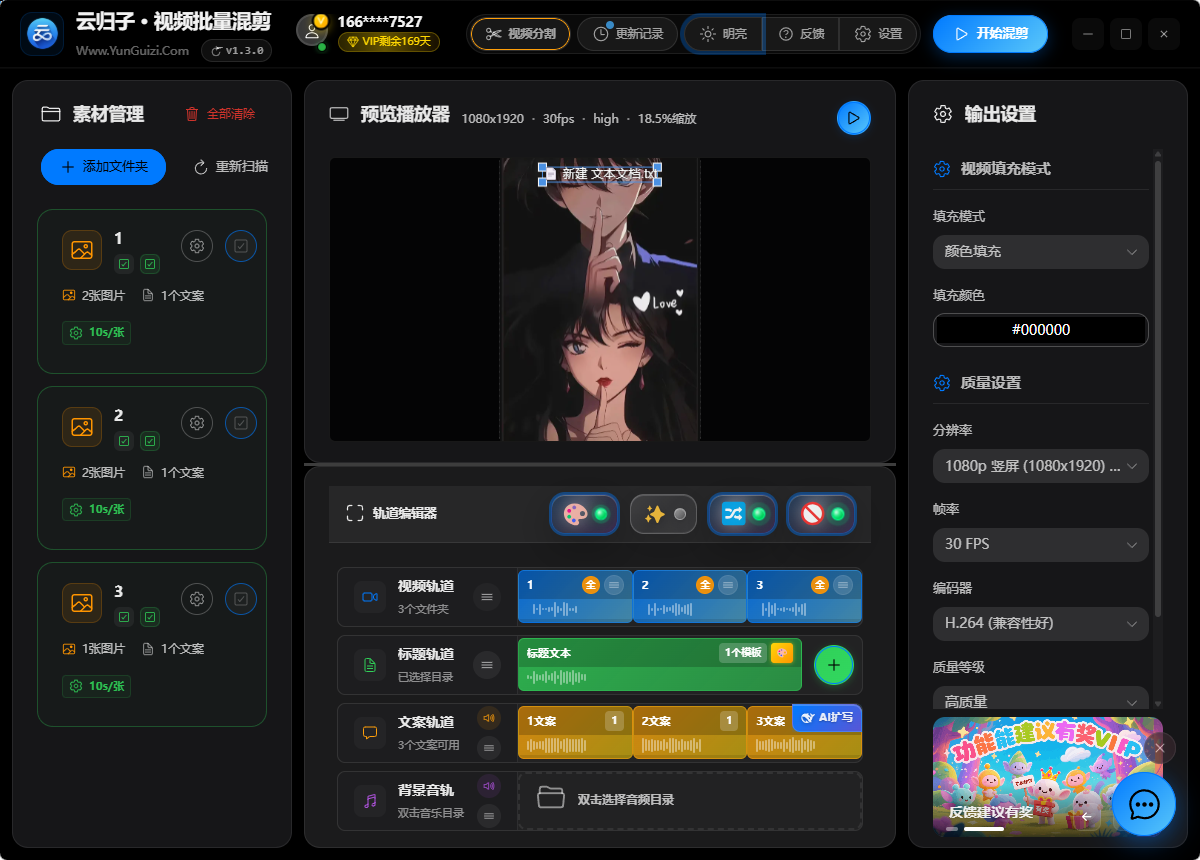Toggle selection circle checkbox of folder 2
The image size is (1200, 860).
(x=241, y=423)
